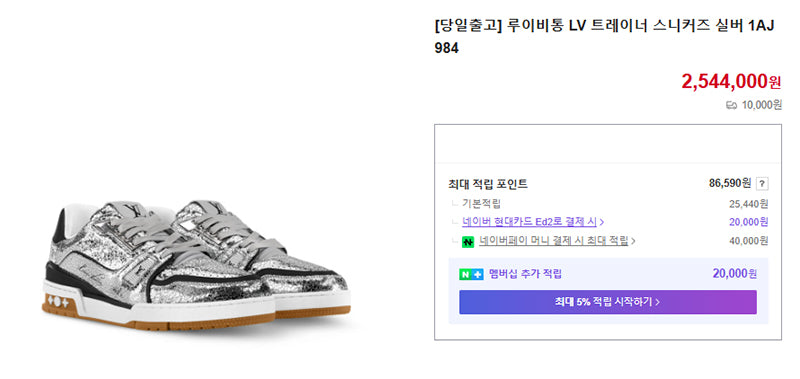Click the purple 20,000원 in membership banner
Viewport: 800px width, 379px height.
[735, 274]
